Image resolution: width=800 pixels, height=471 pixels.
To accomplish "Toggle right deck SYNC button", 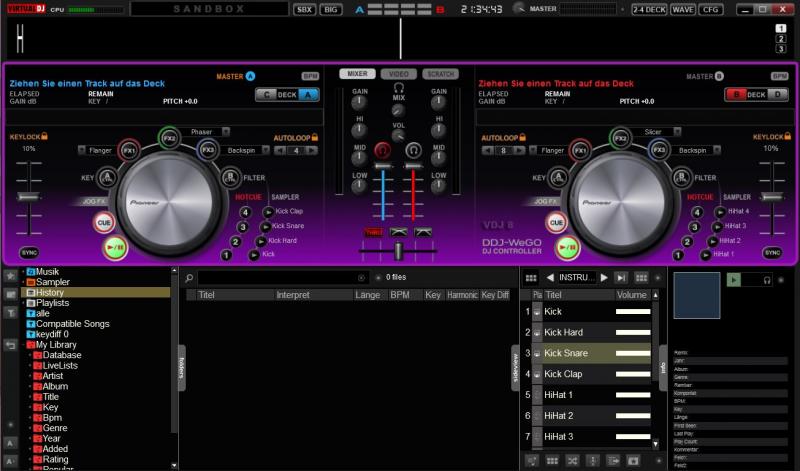I will 772,253.
